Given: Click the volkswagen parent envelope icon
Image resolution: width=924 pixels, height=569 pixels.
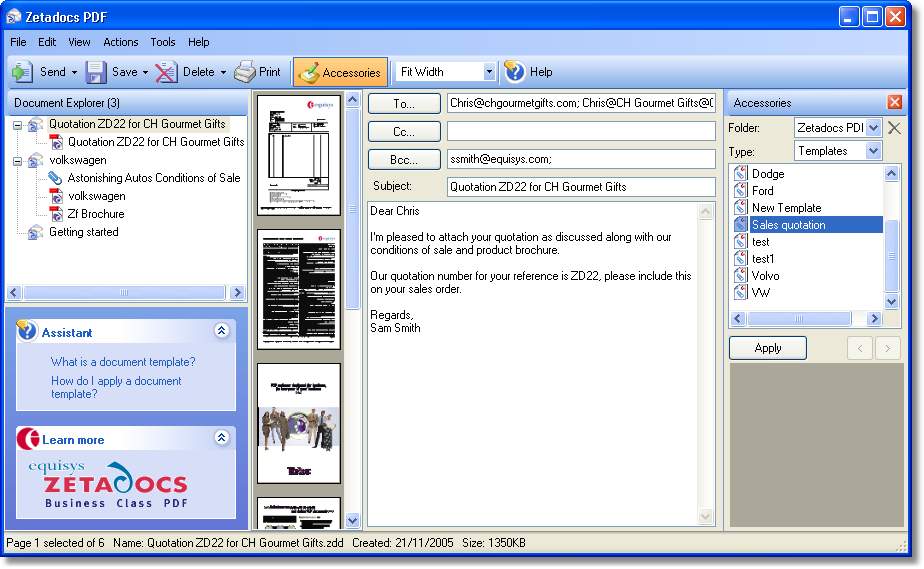Looking at the screenshot, I should (35, 160).
